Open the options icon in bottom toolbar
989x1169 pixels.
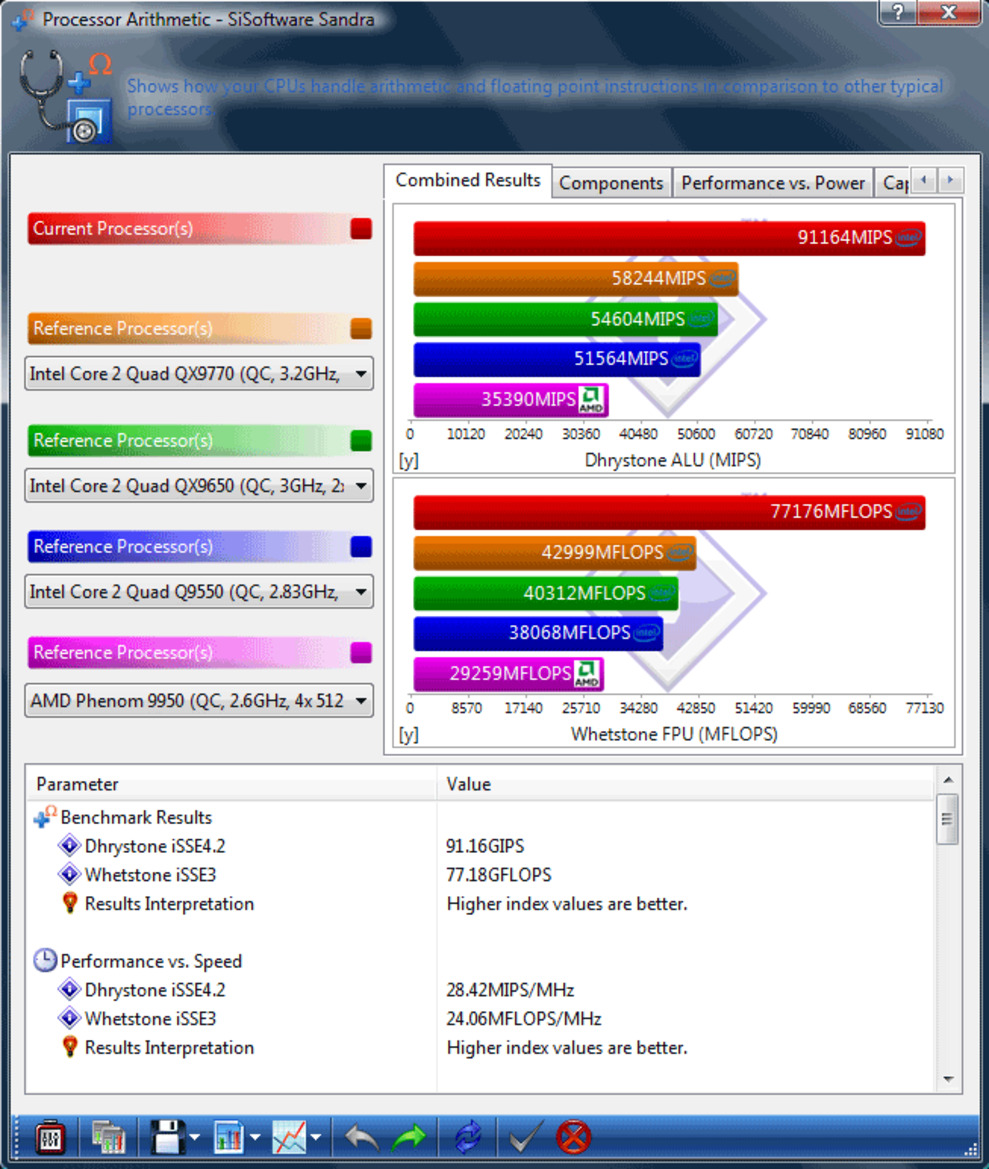[50, 1138]
